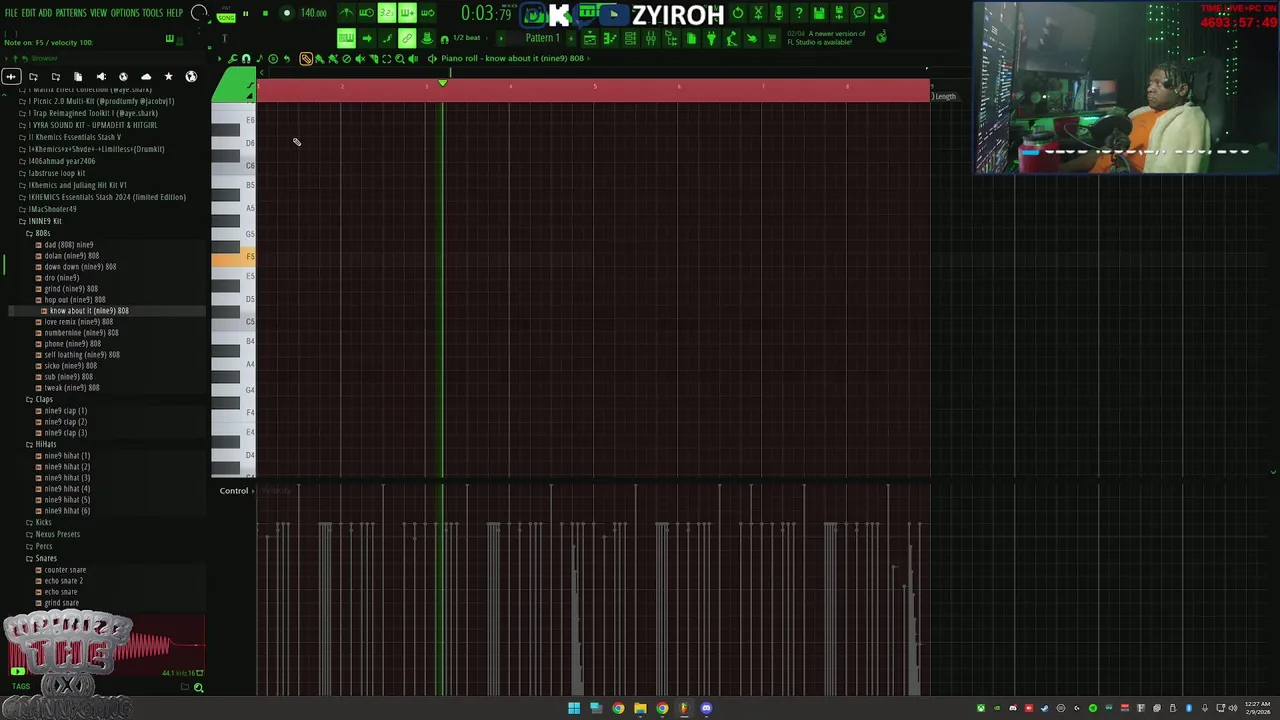
Task: Click the highlighted F5 piano key
Action: pos(233,258)
